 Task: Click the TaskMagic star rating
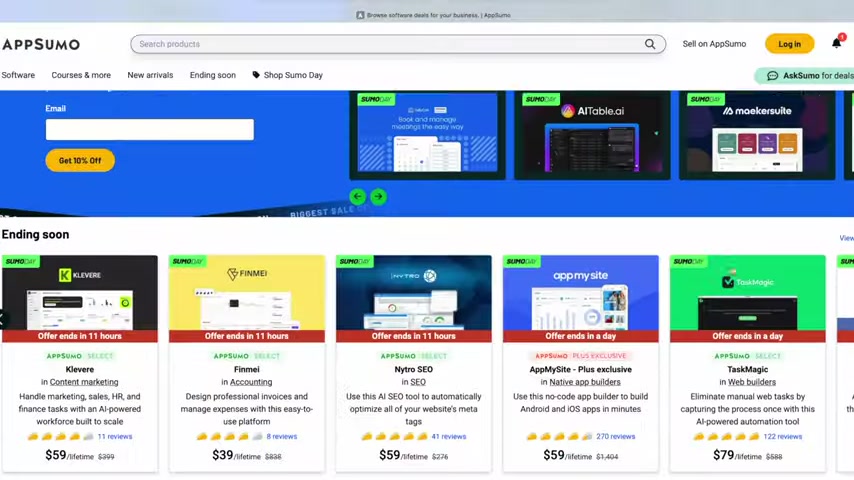(x=726, y=436)
